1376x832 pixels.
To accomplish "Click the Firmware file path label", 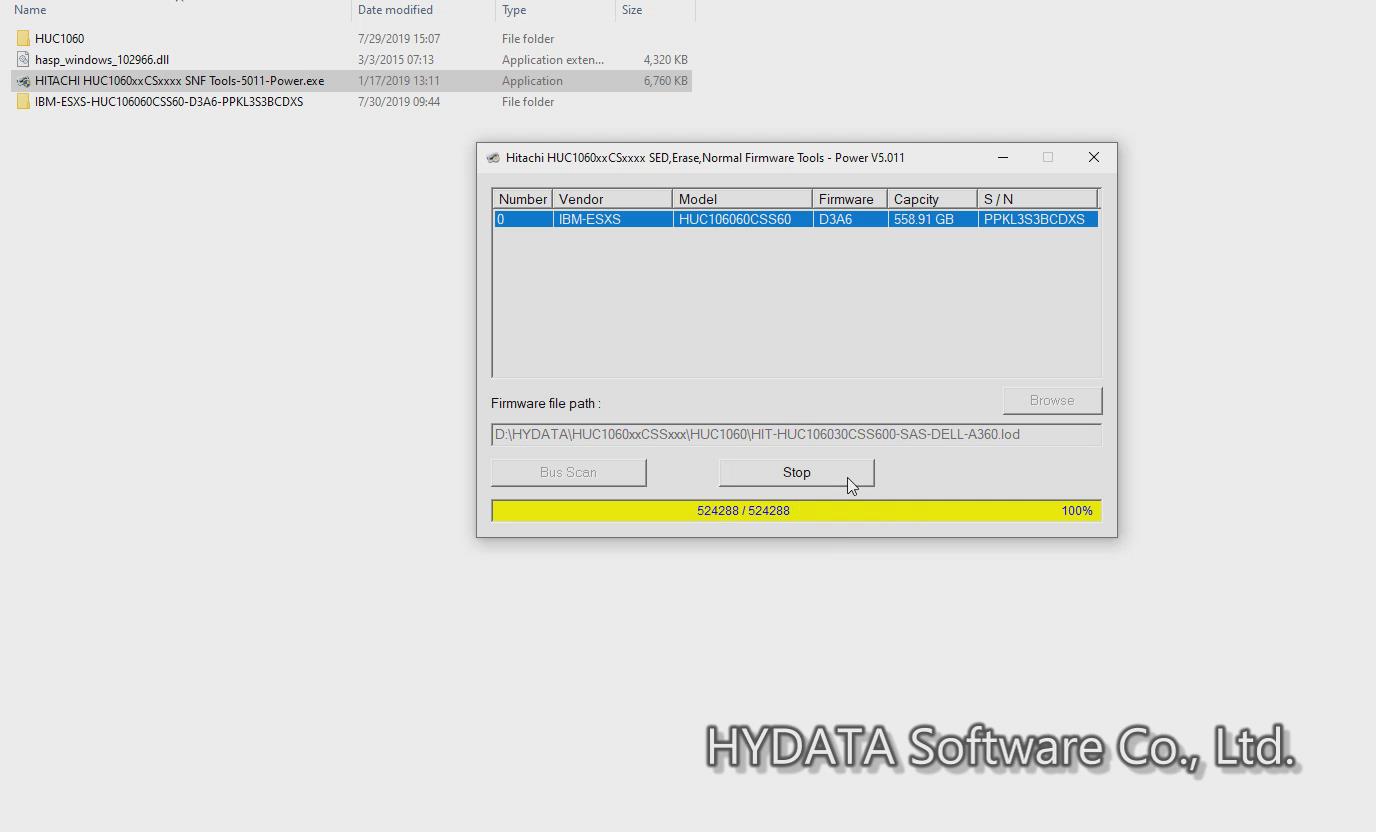I will coord(546,404).
